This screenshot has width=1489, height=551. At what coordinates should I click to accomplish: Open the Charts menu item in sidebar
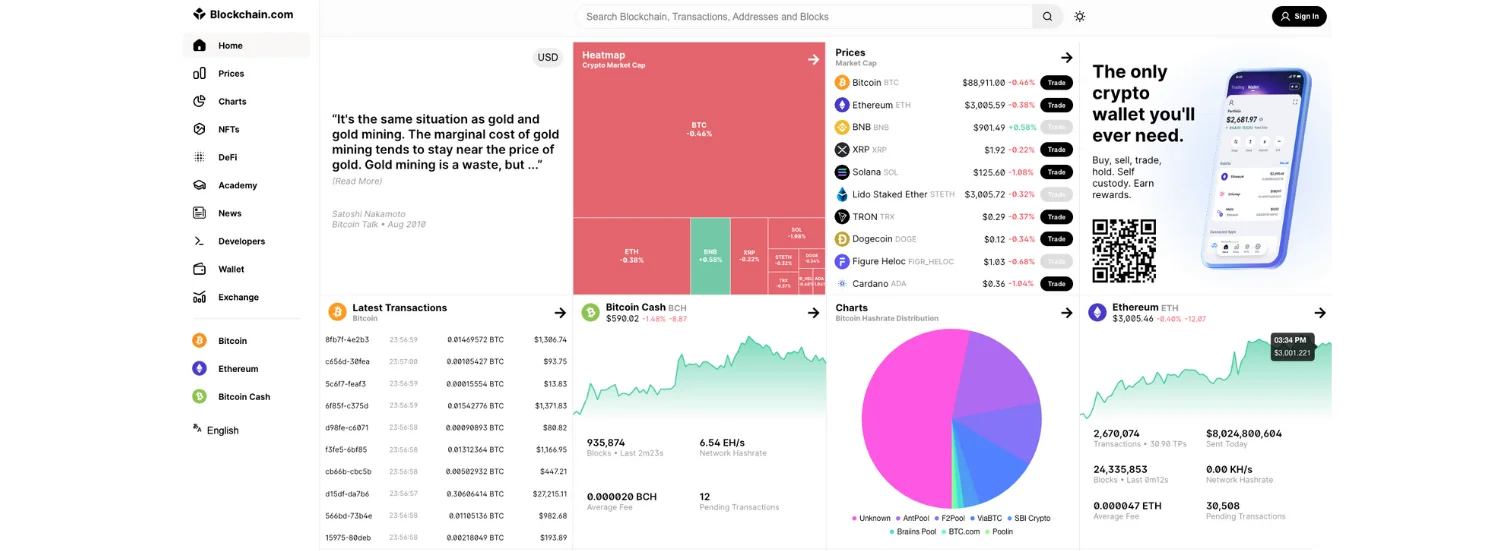tap(232, 101)
